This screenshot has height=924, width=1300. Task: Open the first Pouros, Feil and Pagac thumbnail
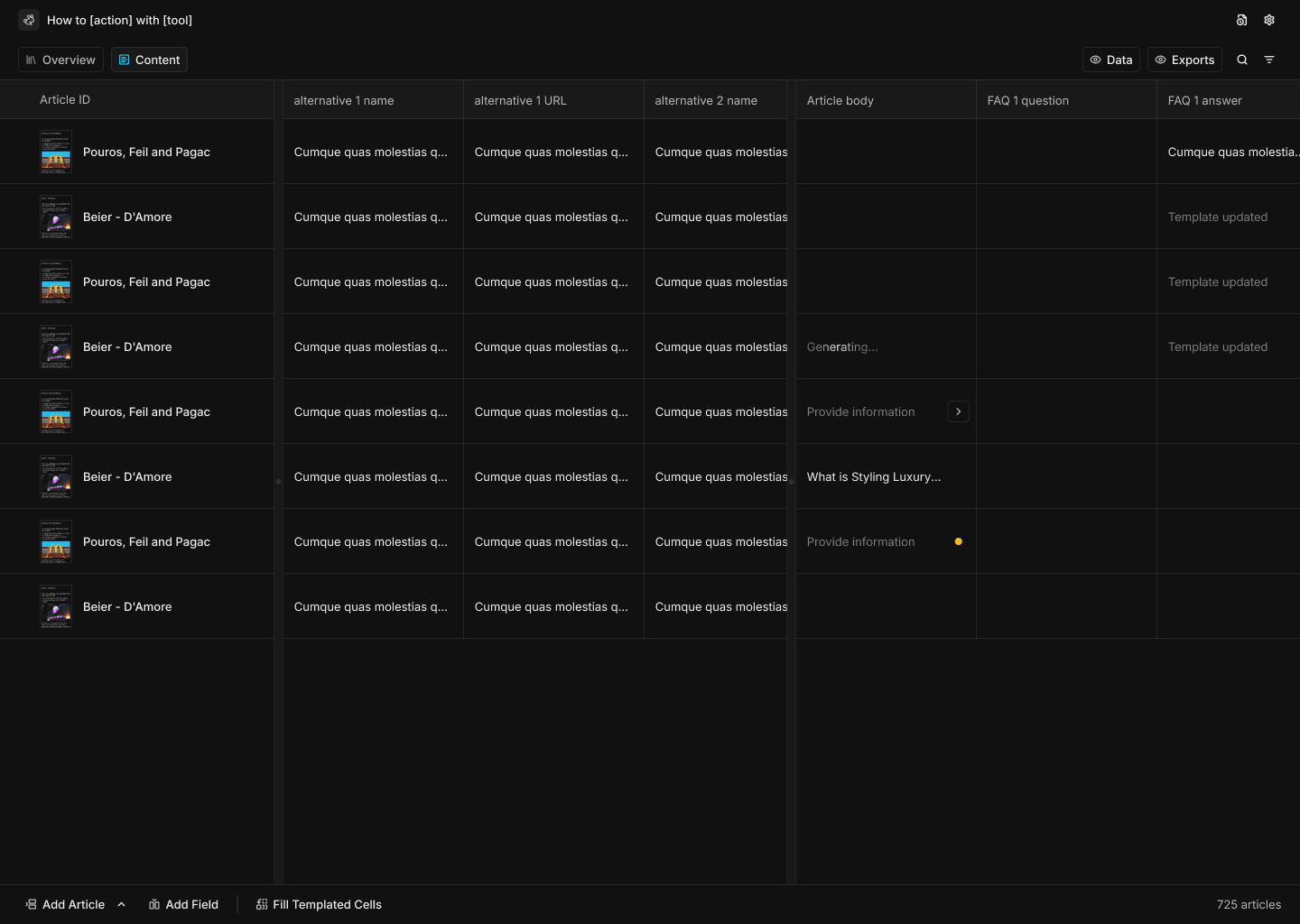pos(55,152)
